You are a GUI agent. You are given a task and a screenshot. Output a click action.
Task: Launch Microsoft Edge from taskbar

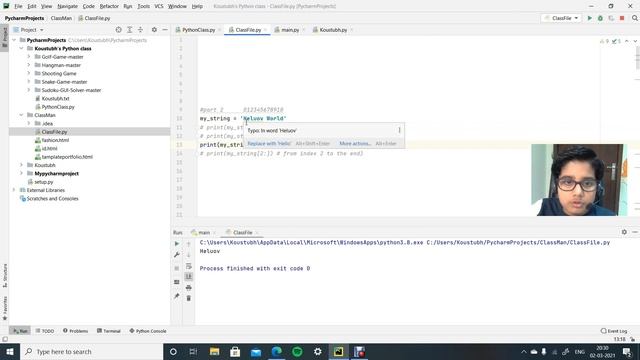pyautogui.click(x=277, y=351)
